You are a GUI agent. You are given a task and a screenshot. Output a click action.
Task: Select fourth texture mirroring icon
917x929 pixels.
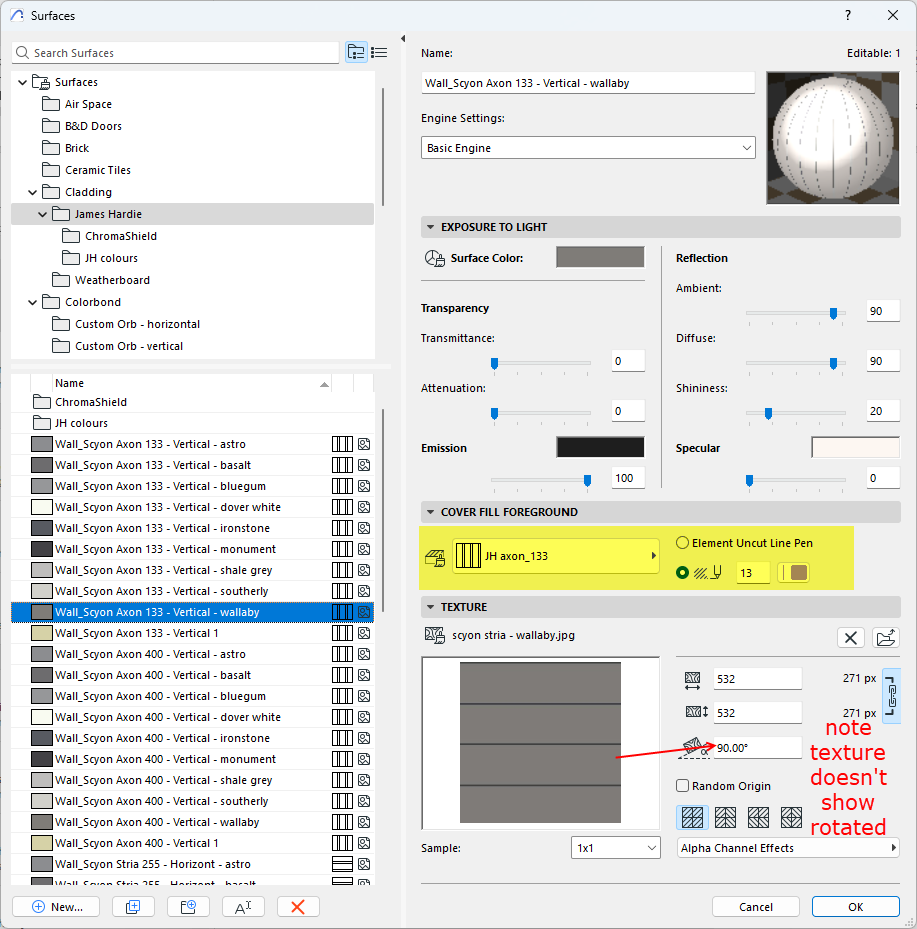pos(791,818)
